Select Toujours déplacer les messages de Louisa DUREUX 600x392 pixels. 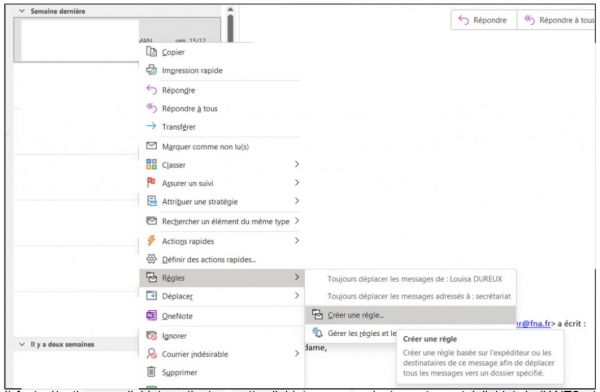point(411,279)
